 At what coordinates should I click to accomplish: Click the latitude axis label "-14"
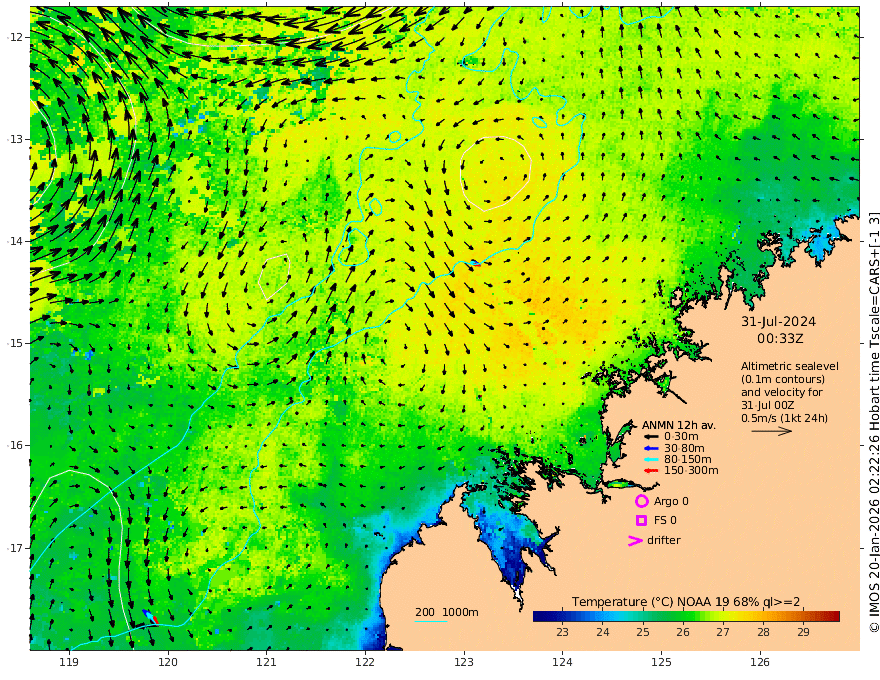(14, 241)
